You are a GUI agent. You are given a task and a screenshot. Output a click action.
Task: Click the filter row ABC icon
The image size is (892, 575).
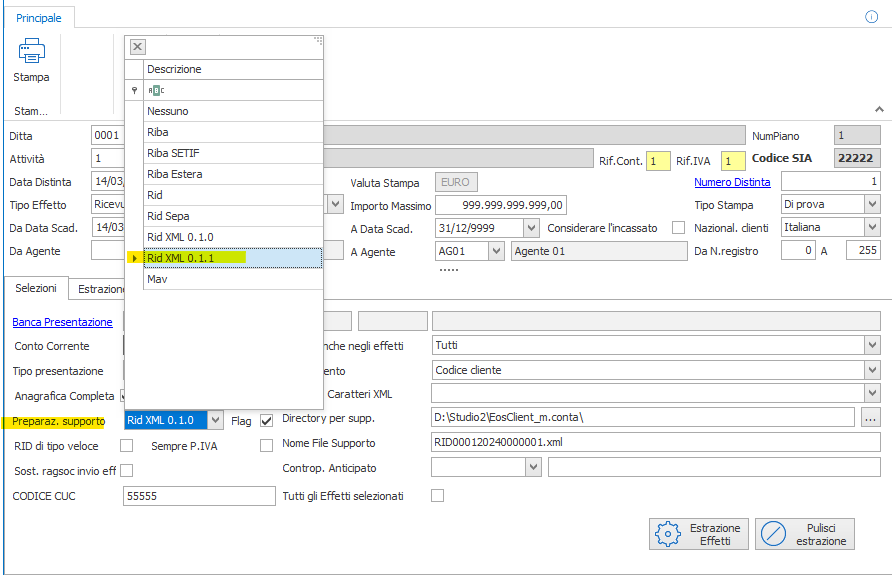tap(156, 90)
